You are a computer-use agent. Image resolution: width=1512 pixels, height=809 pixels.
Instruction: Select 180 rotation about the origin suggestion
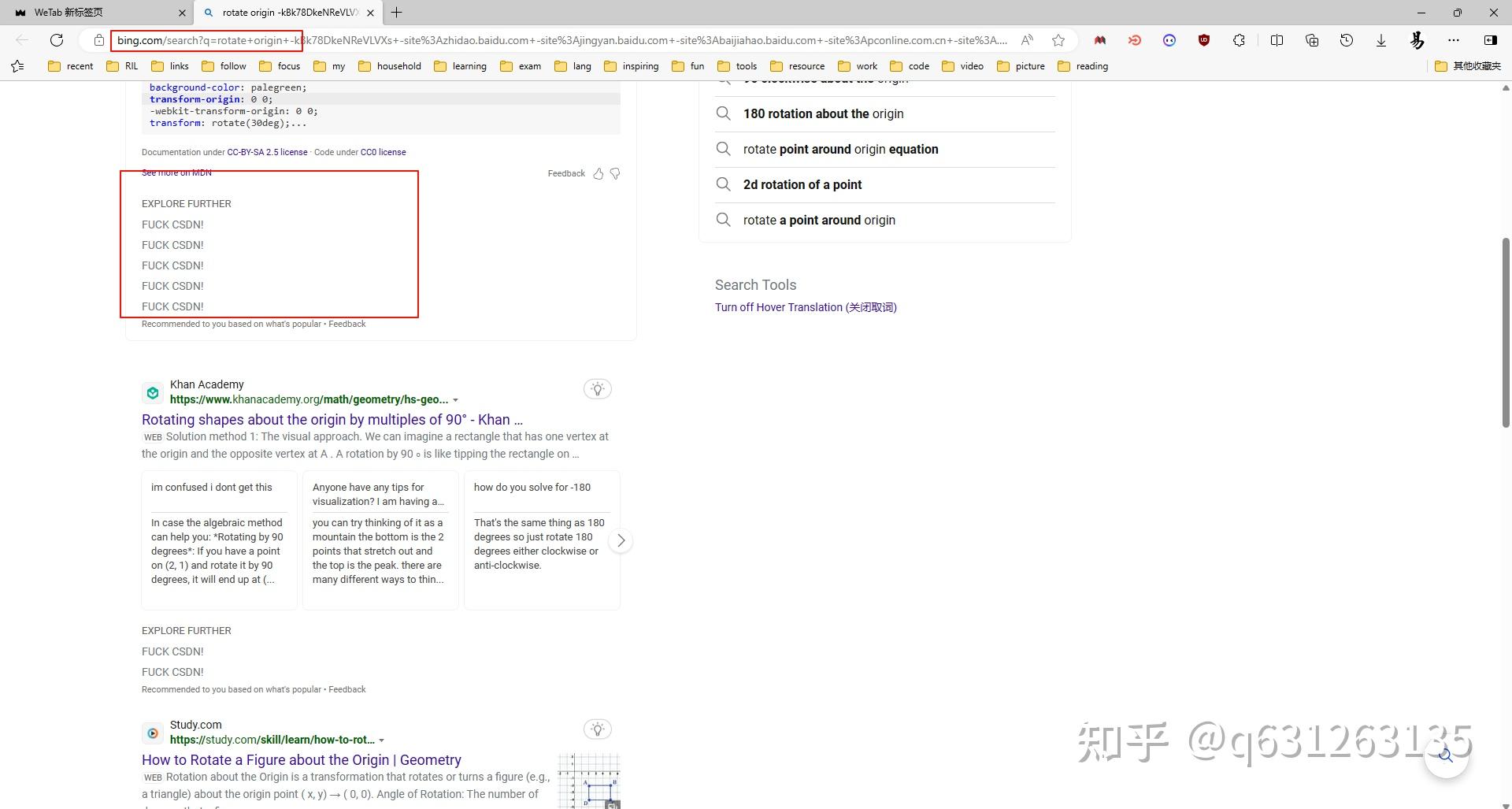click(884, 113)
